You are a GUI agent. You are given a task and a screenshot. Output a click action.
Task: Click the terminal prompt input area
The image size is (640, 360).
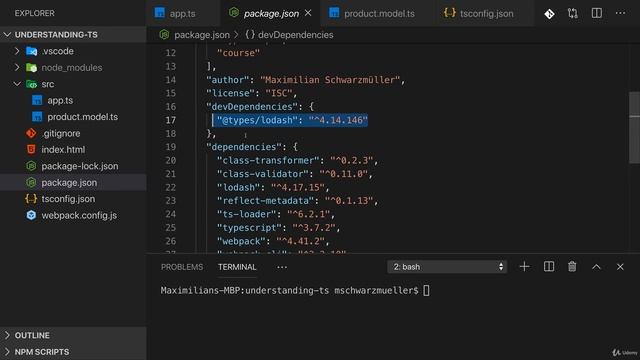(x=426, y=290)
